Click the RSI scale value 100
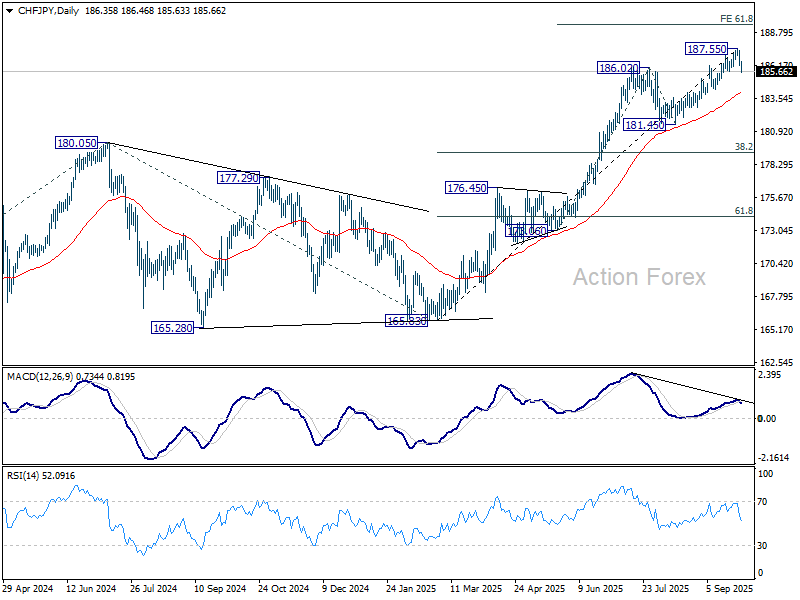800x600 pixels. click(766, 474)
